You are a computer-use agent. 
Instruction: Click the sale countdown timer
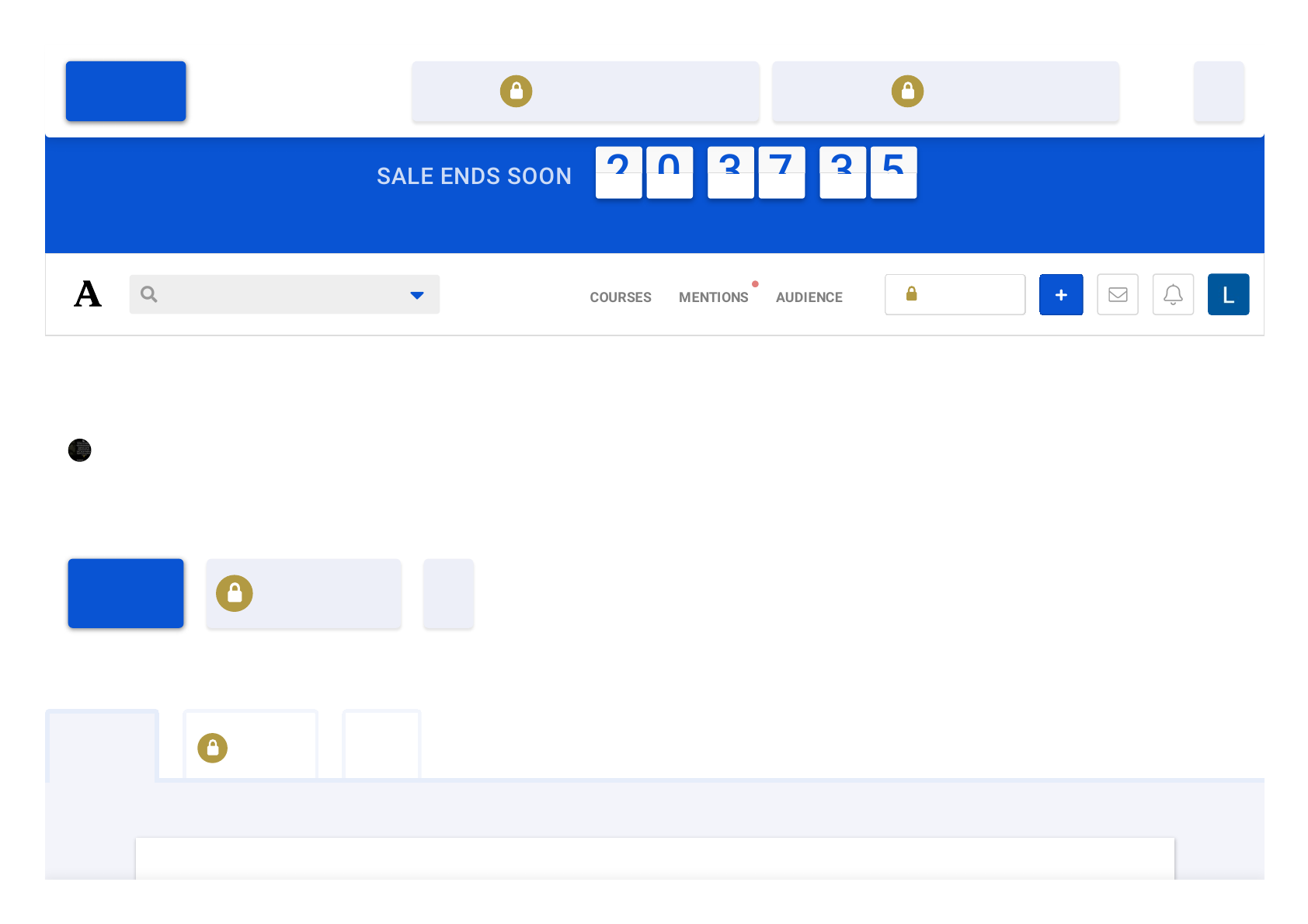[x=756, y=172]
